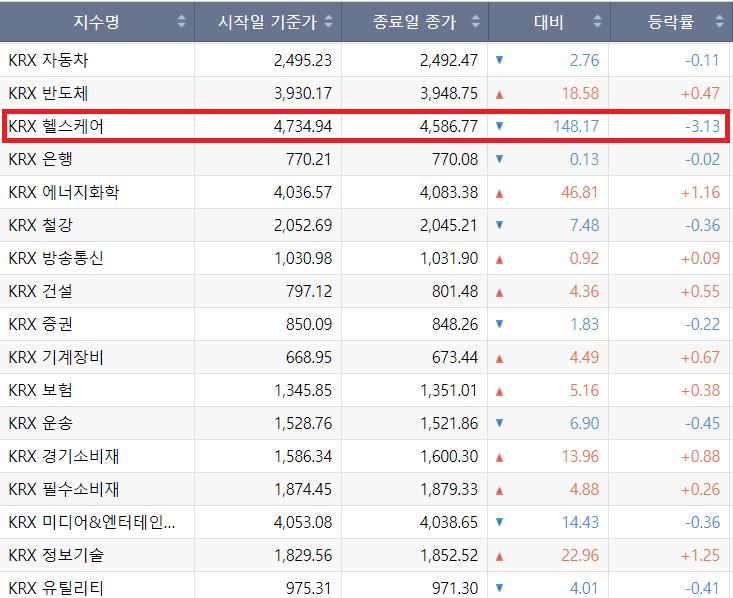733x598 pixels.
Task: Click the 46.81 change value
Action: point(580,192)
